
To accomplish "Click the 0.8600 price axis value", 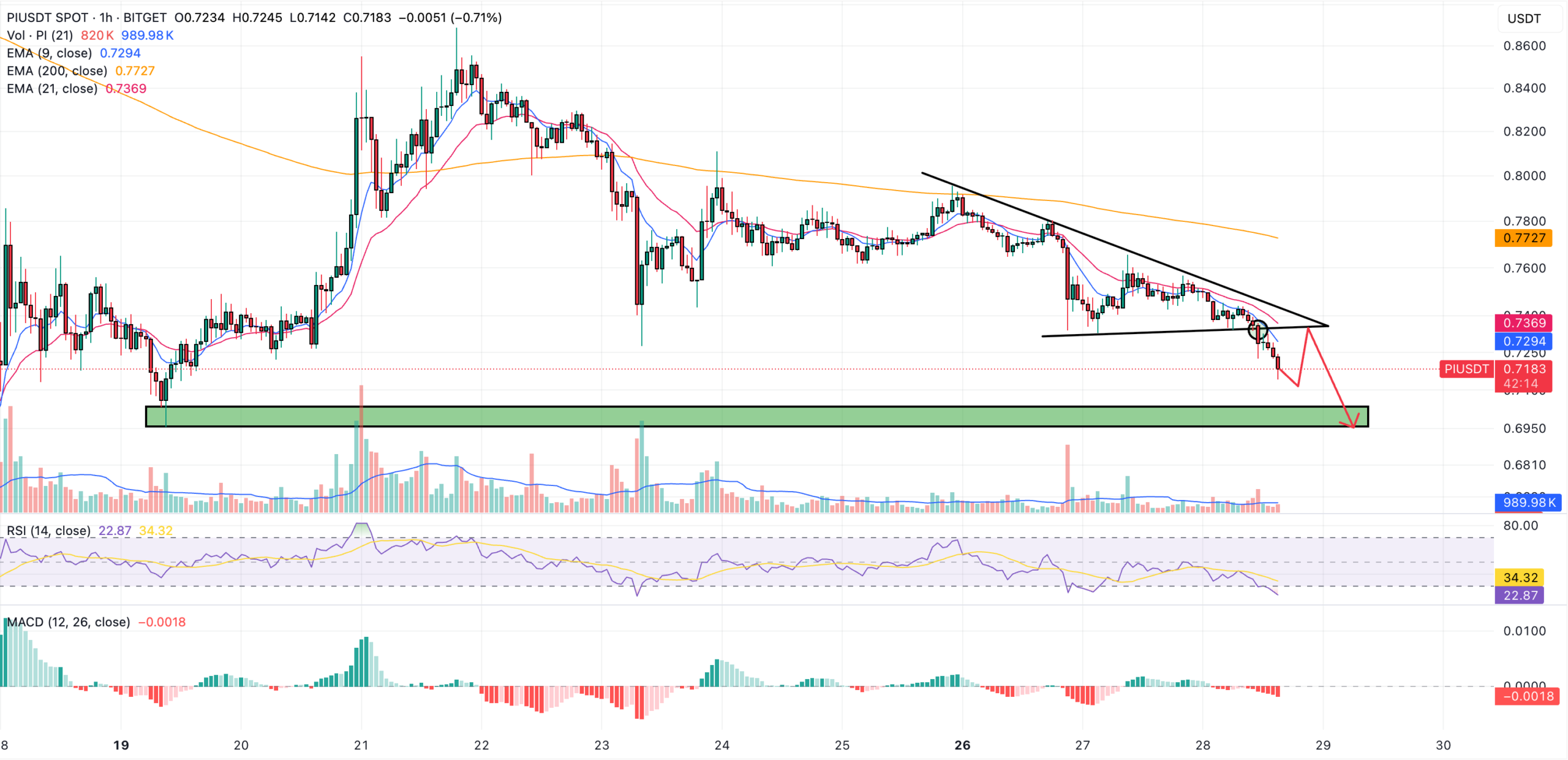I will pos(1525,46).
